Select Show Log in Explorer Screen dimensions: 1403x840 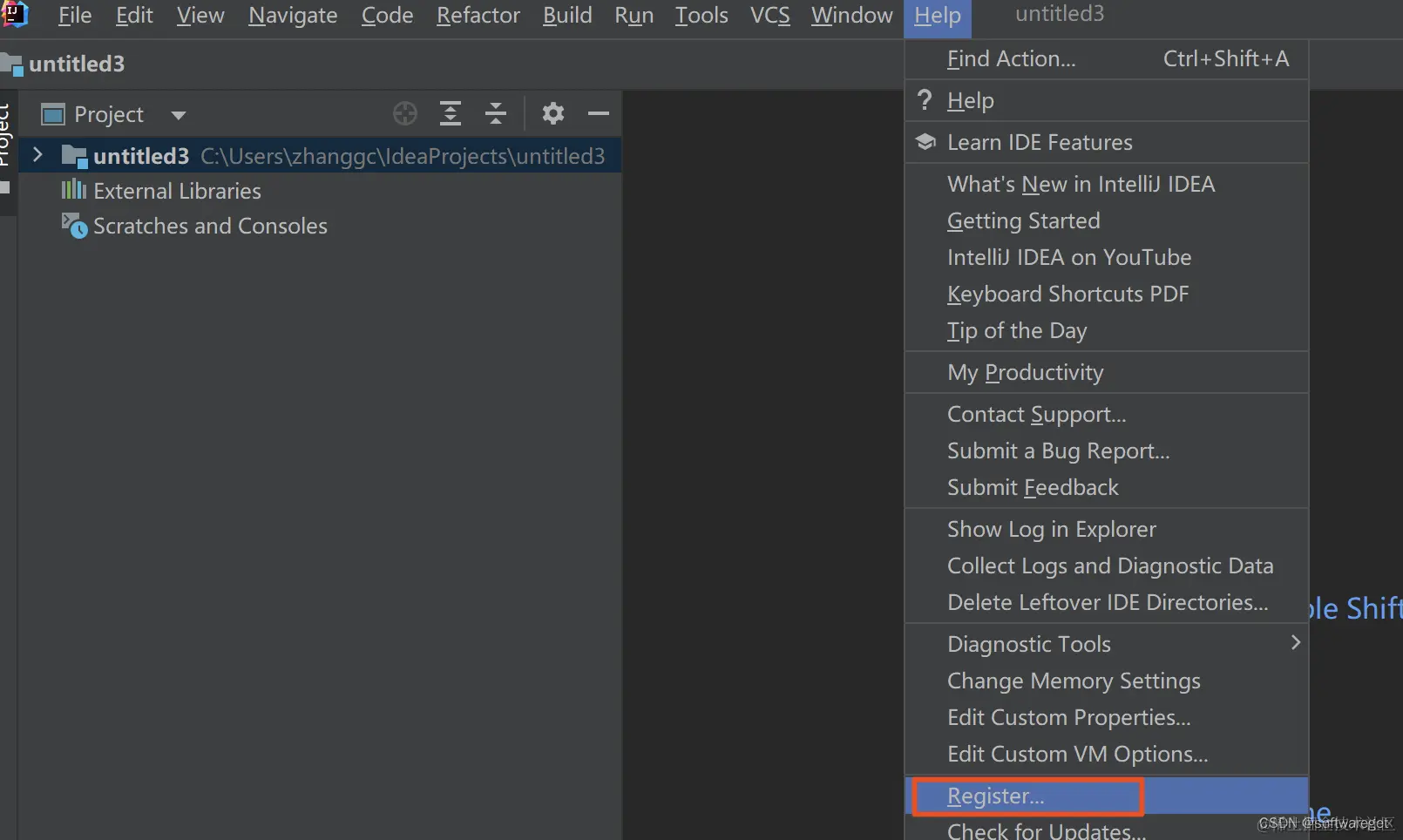click(x=1107, y=529)
